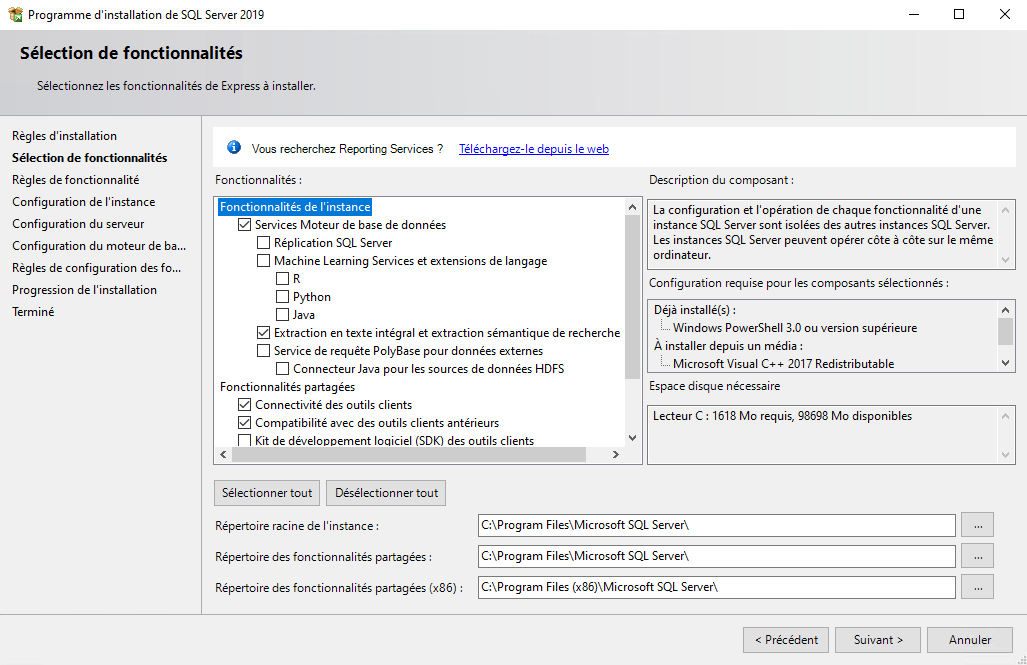Click the instance root directory path field
1027x665 pixels.
click(716, 525)
